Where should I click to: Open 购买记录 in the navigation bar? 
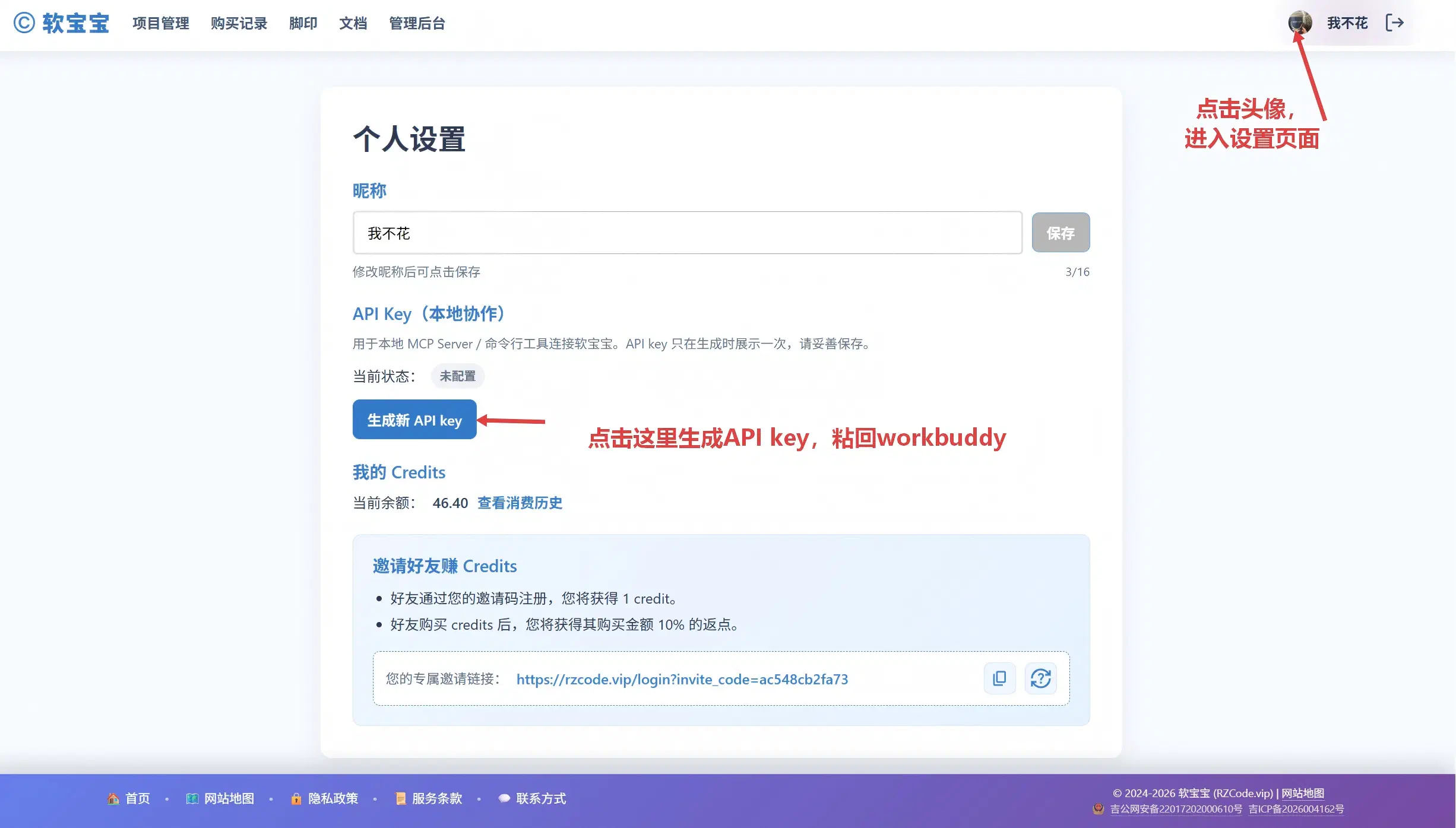239,23
